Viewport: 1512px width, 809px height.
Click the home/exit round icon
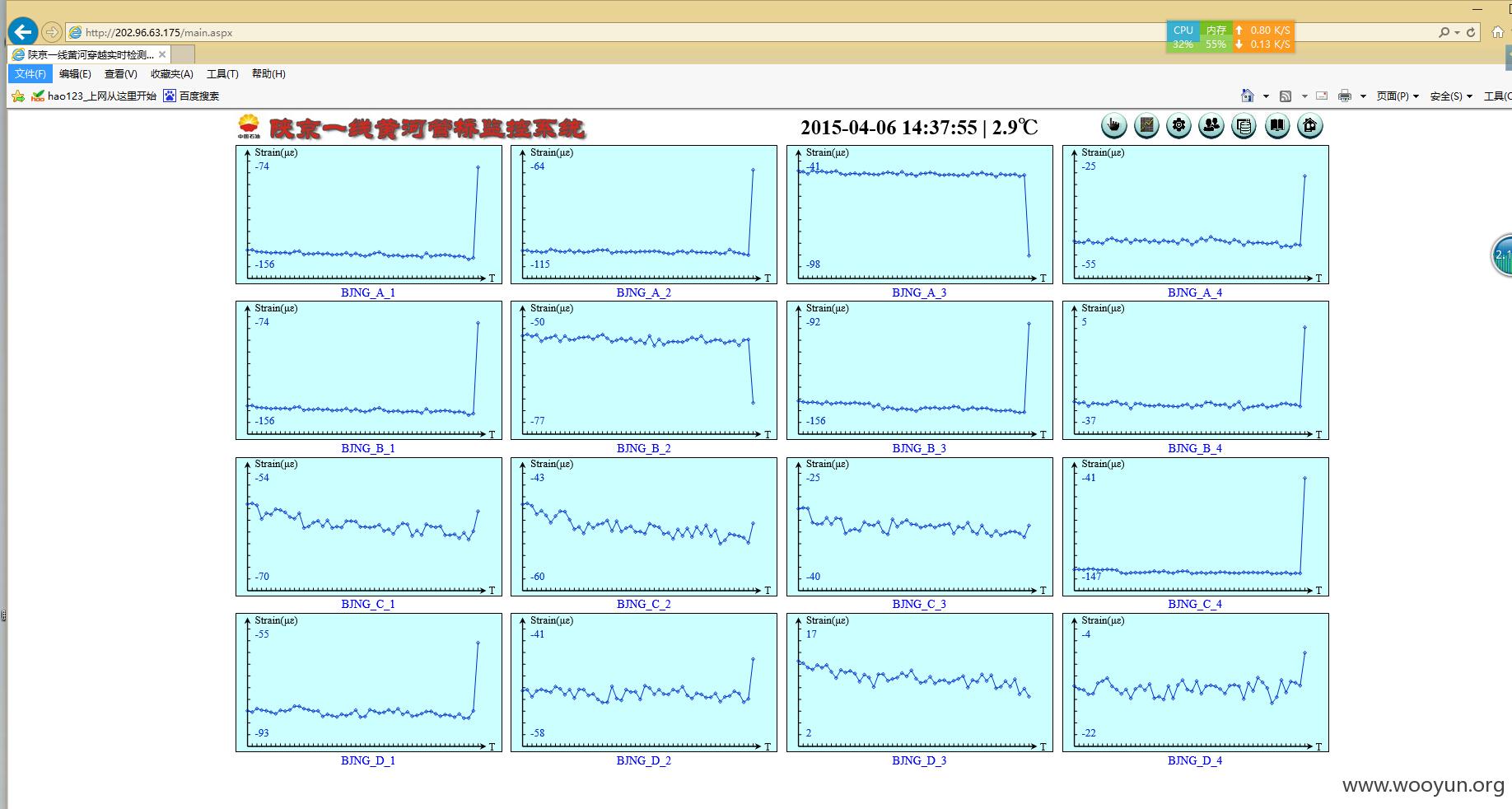tap(1310, 126)
